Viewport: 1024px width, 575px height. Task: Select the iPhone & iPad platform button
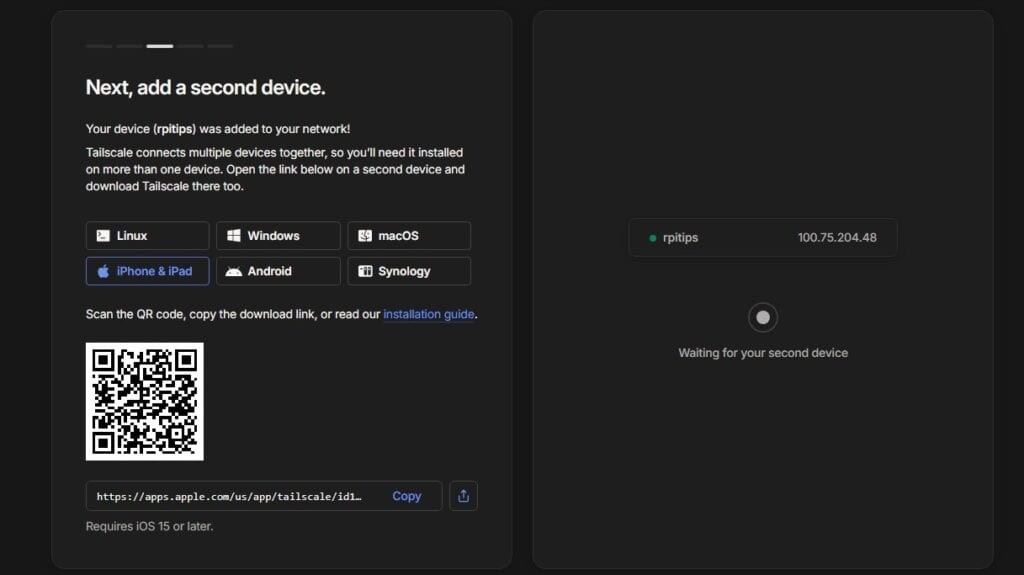tap(148, 271)
